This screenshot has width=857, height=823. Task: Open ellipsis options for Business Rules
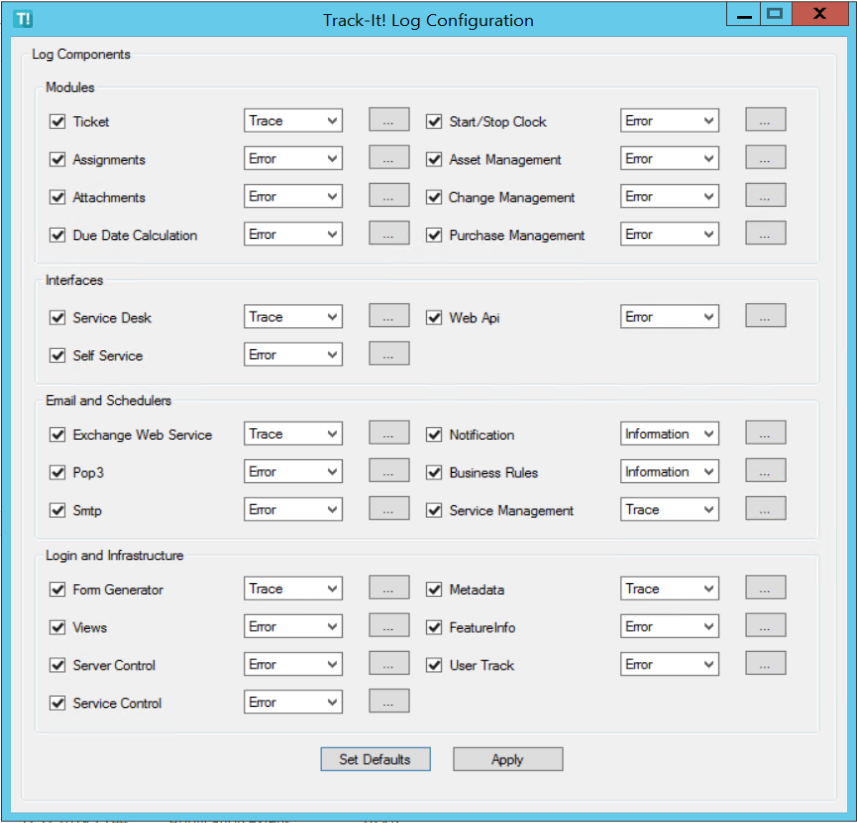pos(766,470)
